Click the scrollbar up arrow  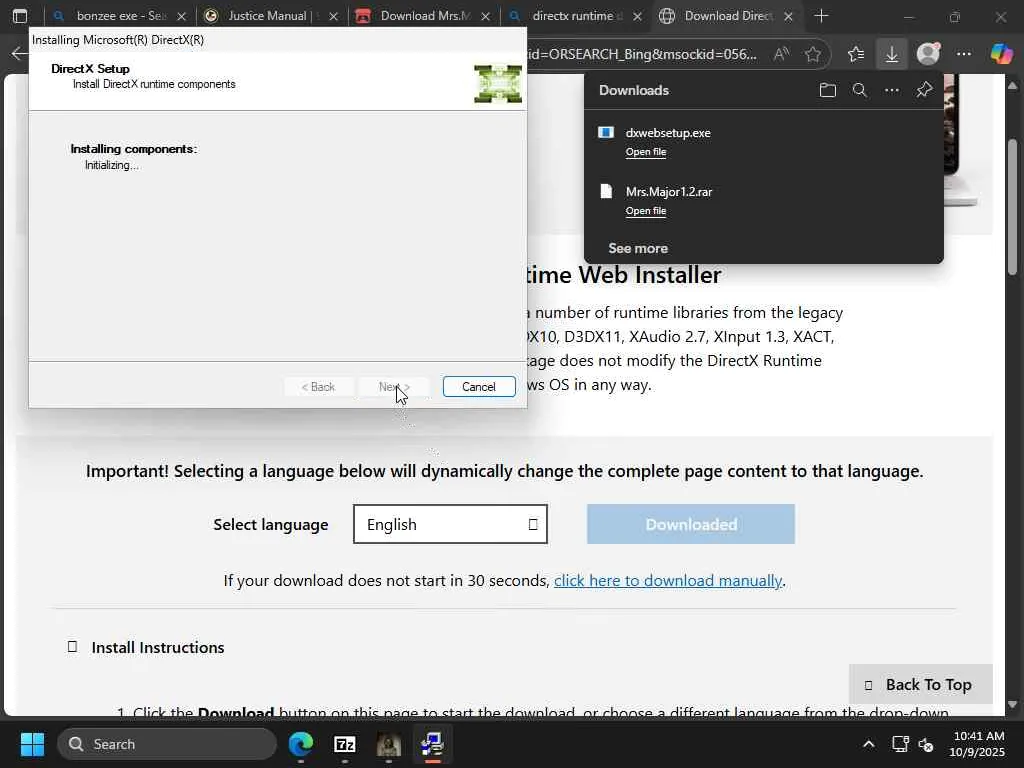coord(1013,86)
